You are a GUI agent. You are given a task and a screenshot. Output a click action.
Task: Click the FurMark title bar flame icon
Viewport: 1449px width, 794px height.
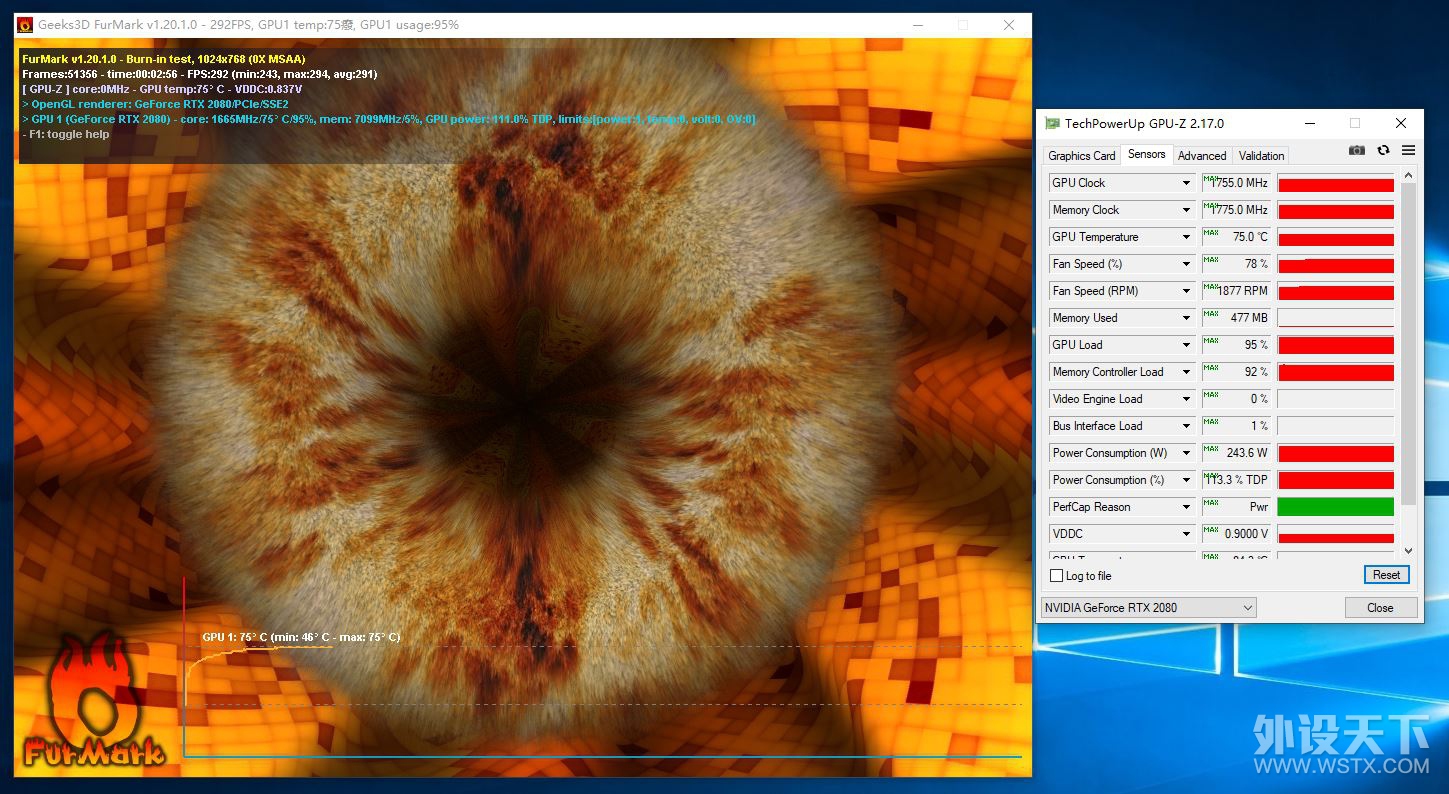pos(25,25)
